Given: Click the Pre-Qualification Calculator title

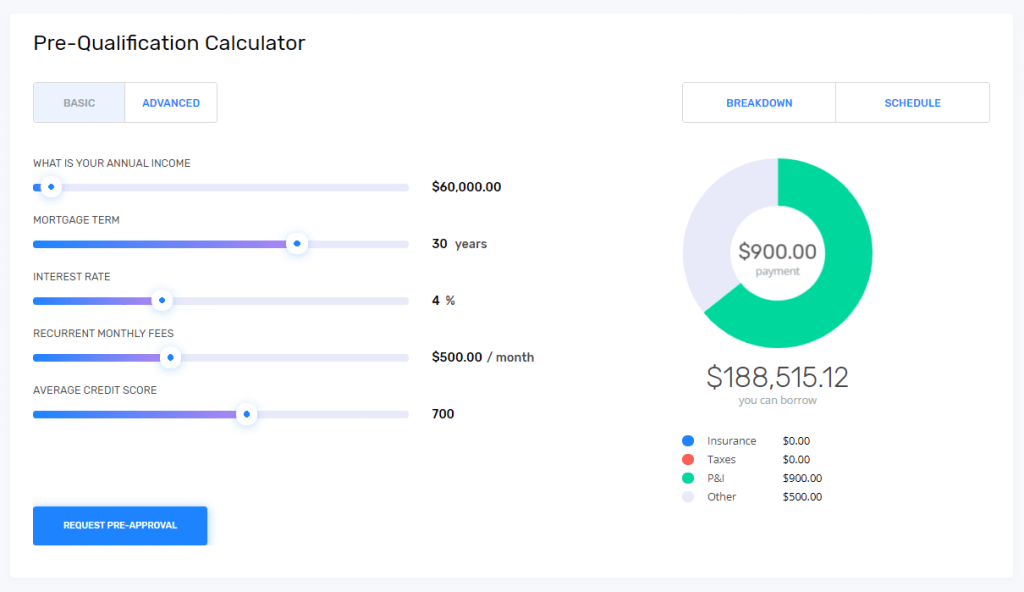Looking at the screenshot, I should click(x=169, y=43).
